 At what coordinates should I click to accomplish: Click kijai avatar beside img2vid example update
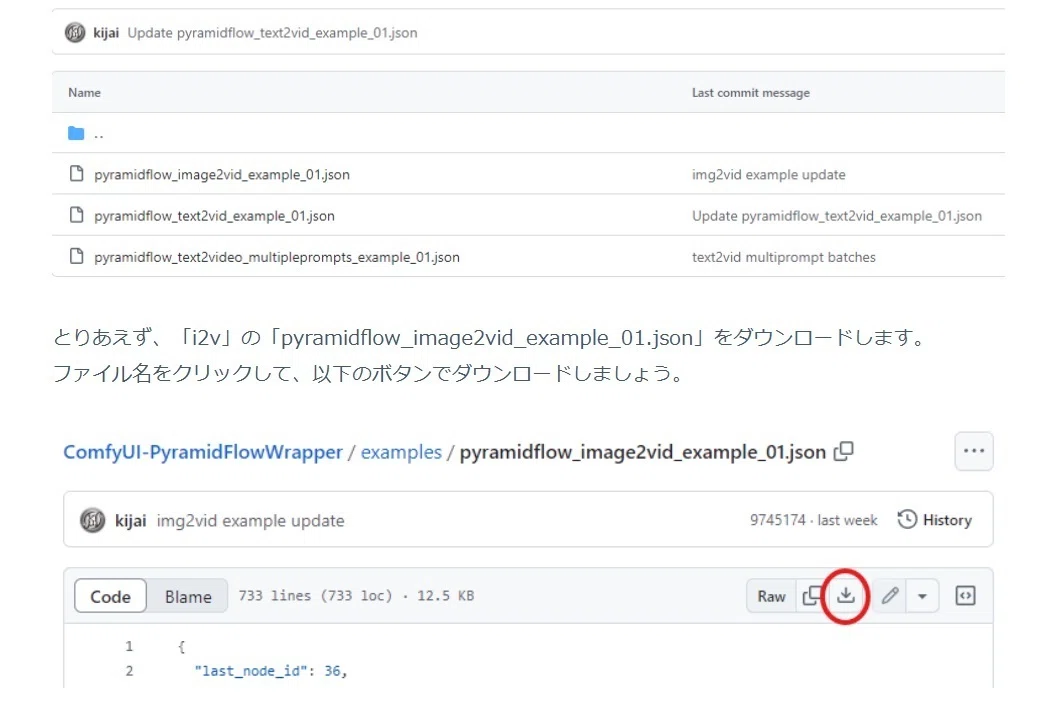[92, 520]
